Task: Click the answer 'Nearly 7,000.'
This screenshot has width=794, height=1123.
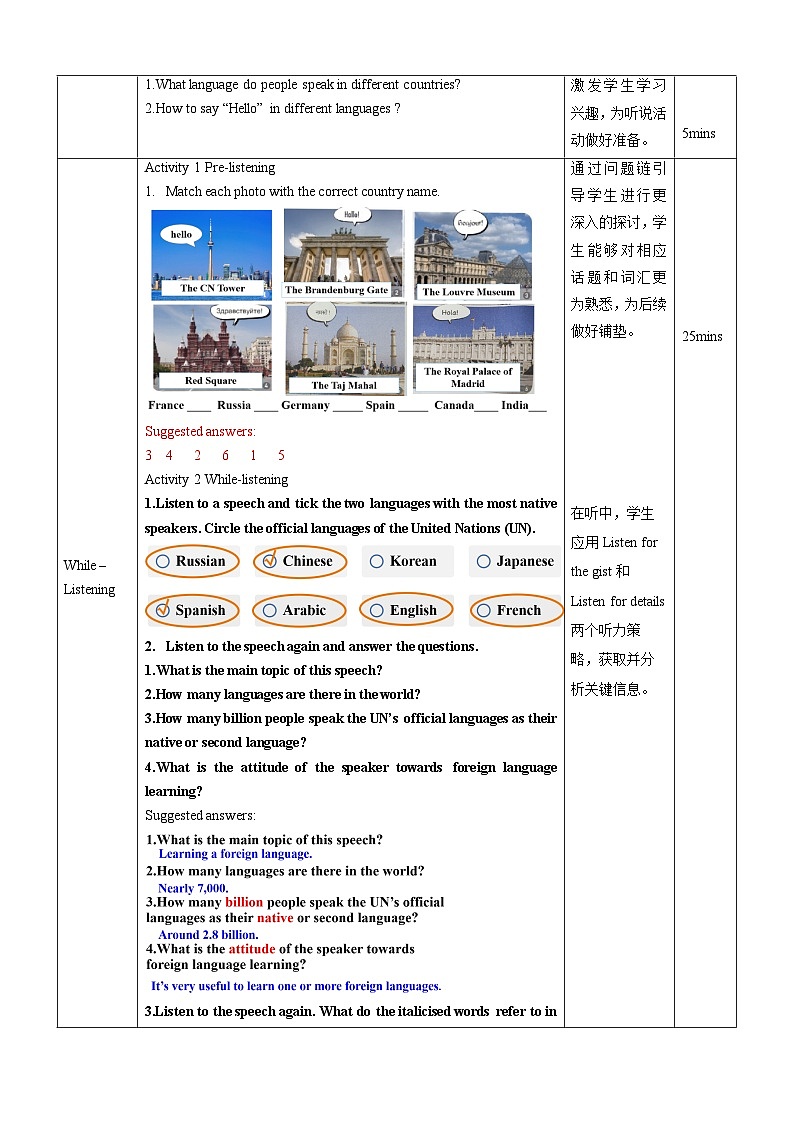Action: click(193, 888)
